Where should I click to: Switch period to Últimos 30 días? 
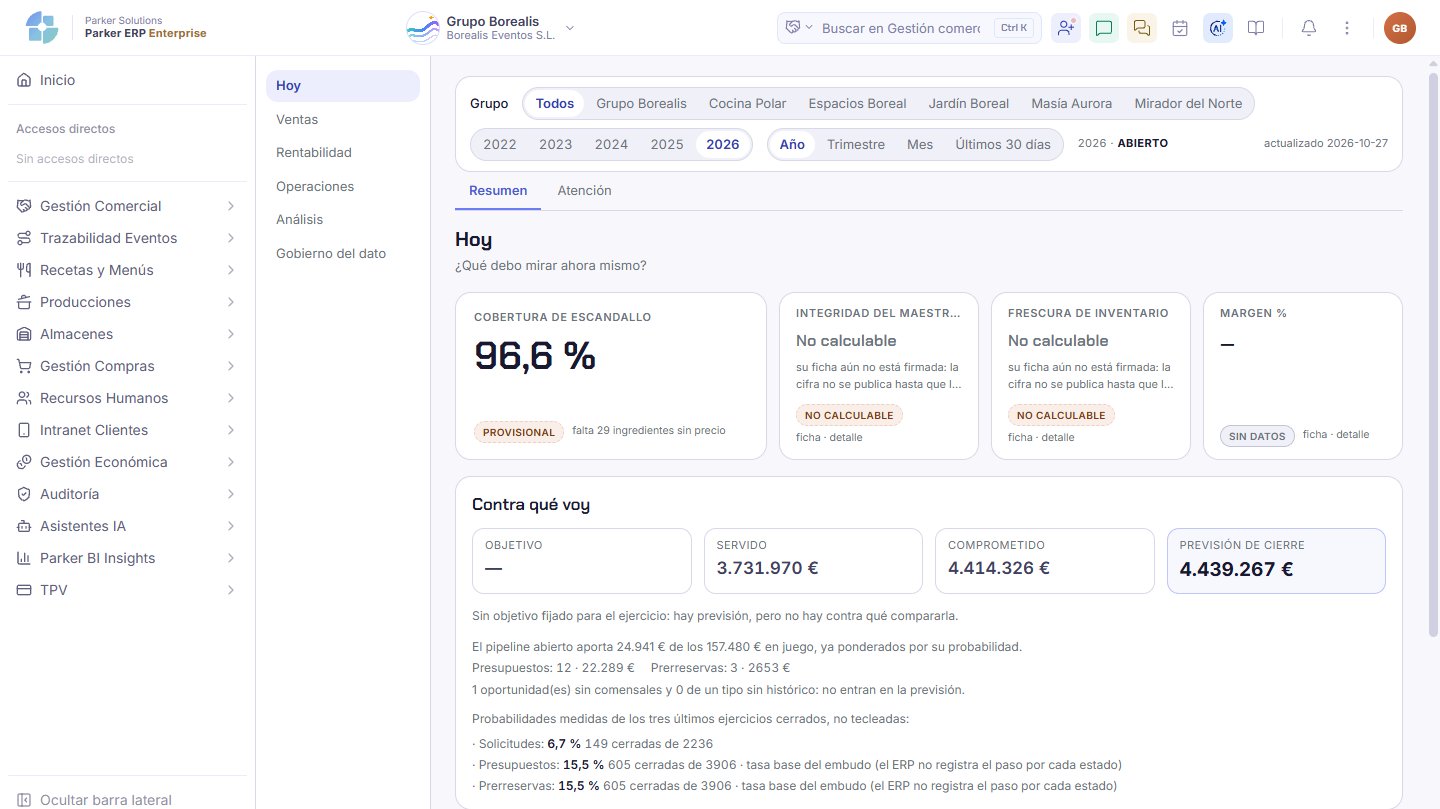coord(1003,144)
